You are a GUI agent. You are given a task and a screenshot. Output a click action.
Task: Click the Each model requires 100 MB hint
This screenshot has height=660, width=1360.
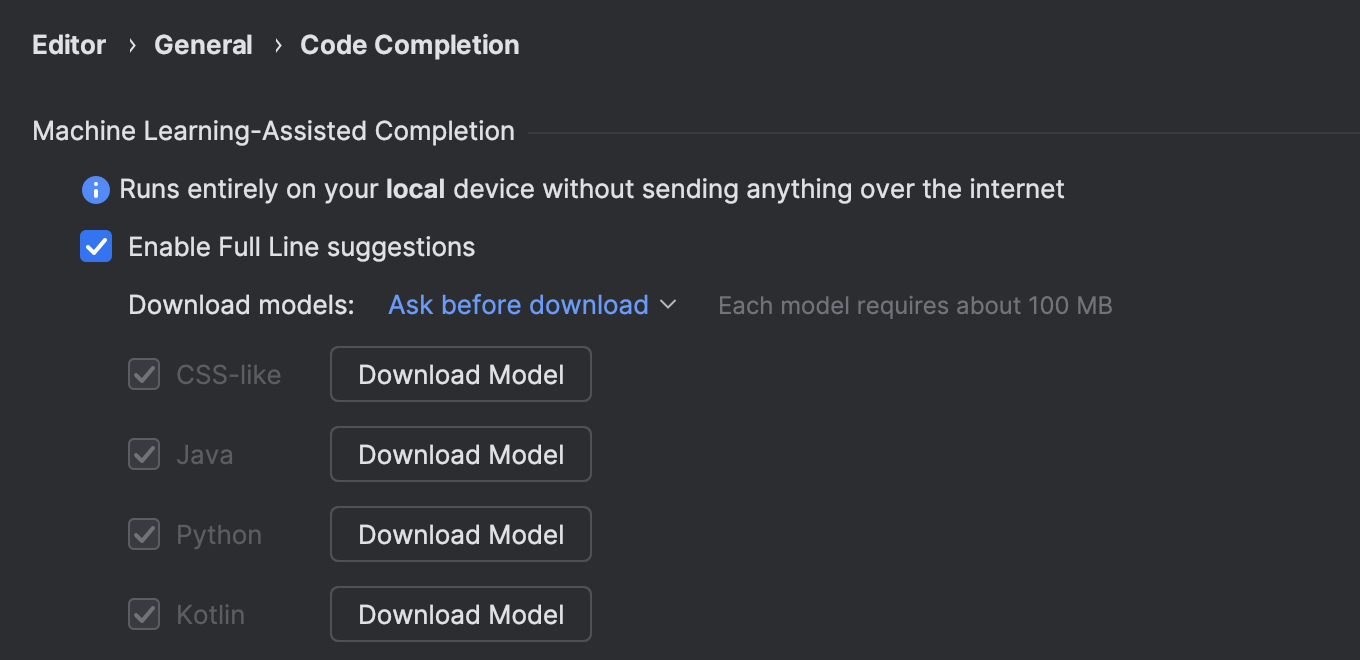[915, 305]
